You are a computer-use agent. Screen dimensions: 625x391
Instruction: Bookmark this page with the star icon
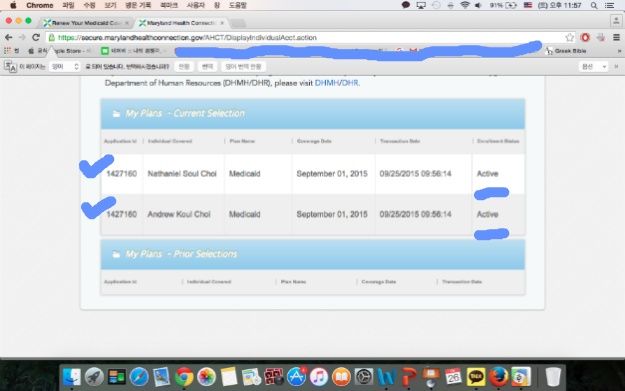point(570,37)
